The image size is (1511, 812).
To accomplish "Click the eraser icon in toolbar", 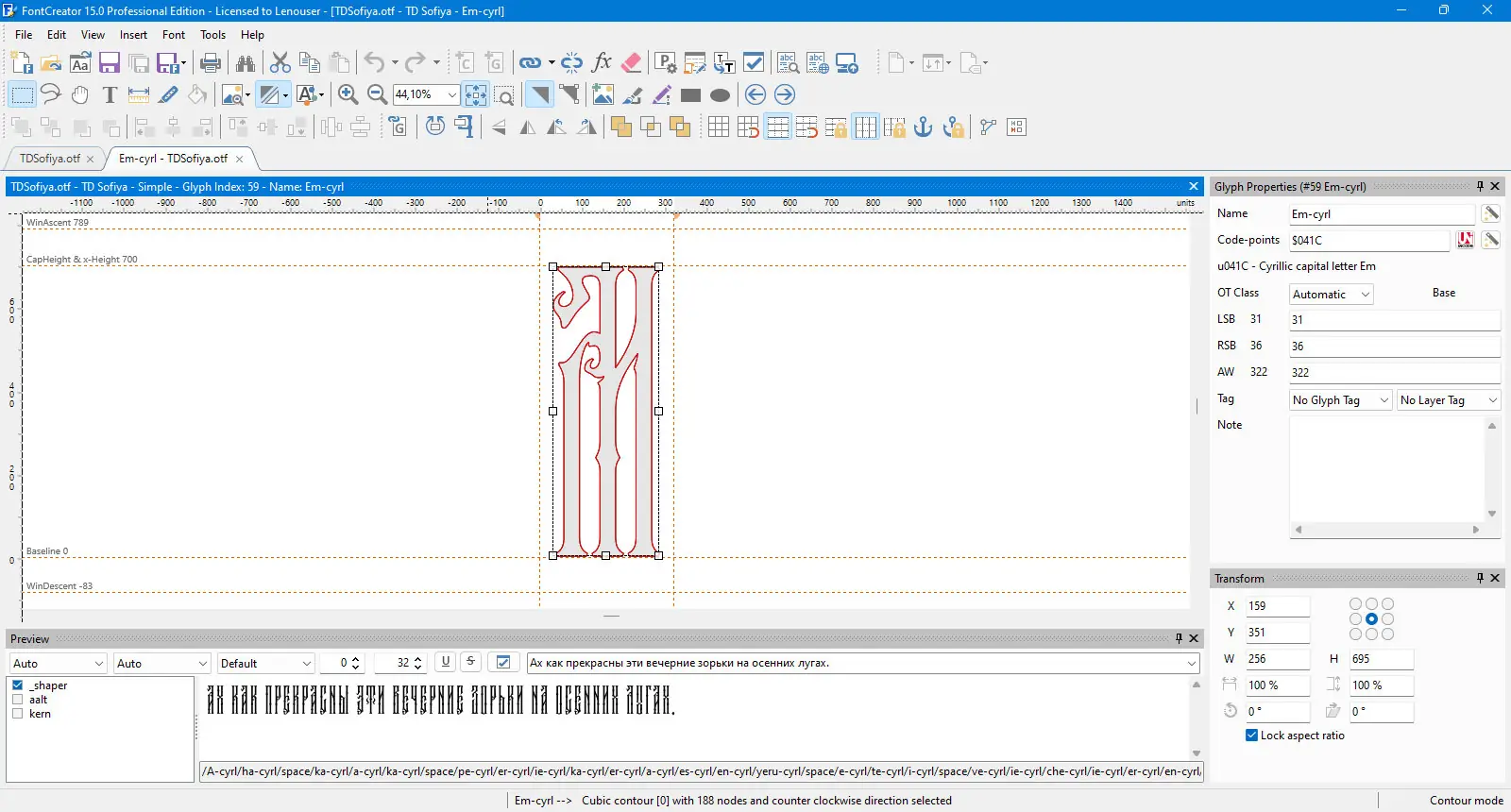I will (x=632, y=63).
